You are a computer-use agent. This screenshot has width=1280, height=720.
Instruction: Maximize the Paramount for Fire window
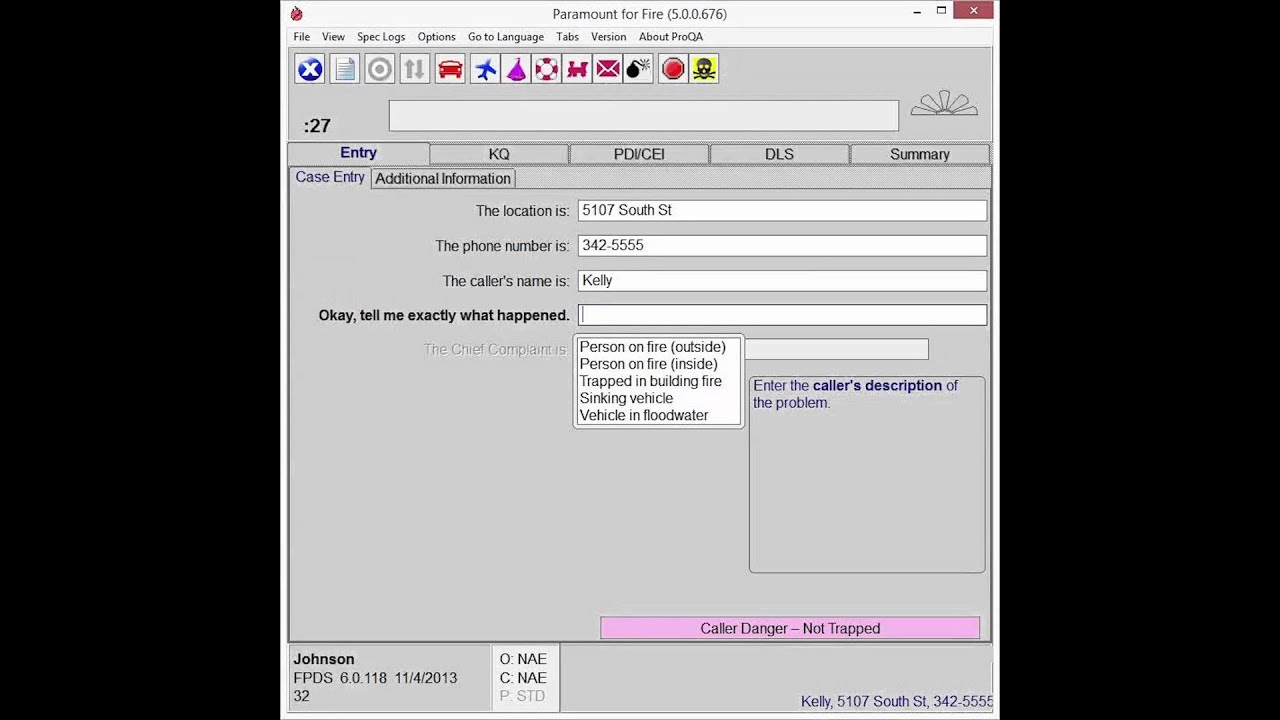tap(941, 12)
